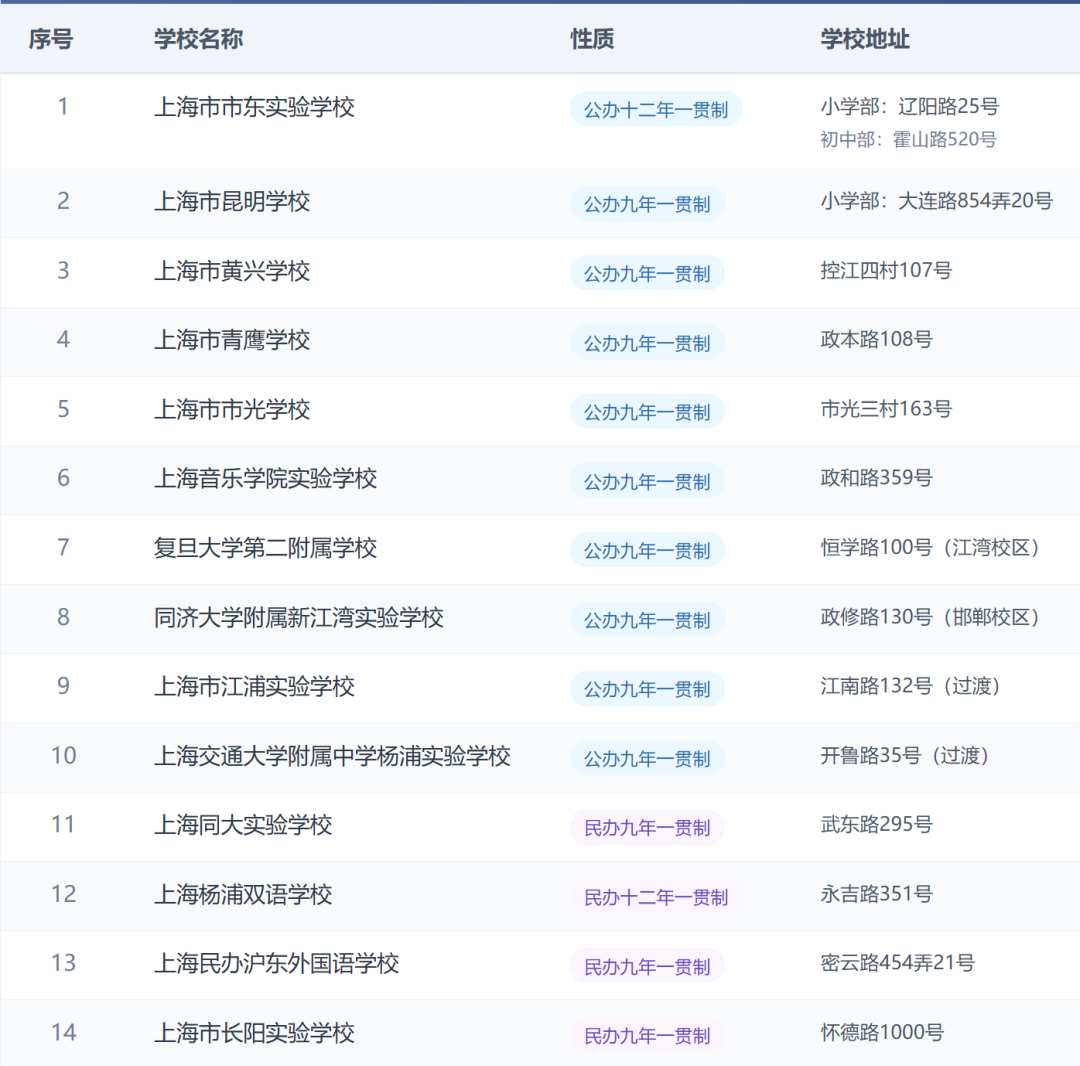Select address 开鲁路35号（过渡）
Viewport: 1080px width, 1066px height.
pyautogui.click(x=905, y=755)
